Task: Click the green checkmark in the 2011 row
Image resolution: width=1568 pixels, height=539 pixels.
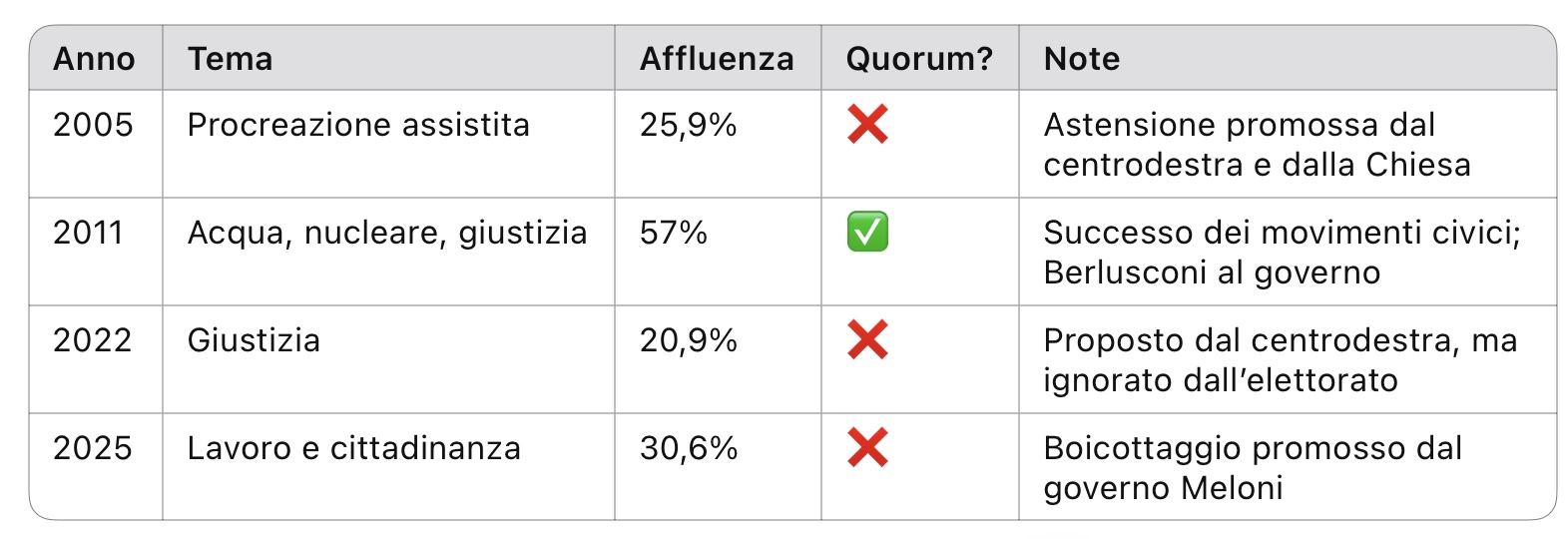Action: point(867,233)
